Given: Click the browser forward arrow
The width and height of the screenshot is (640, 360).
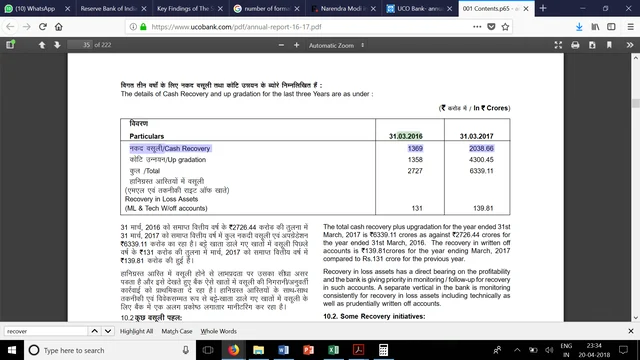Looking at the screenshot, I should [27, 27].
